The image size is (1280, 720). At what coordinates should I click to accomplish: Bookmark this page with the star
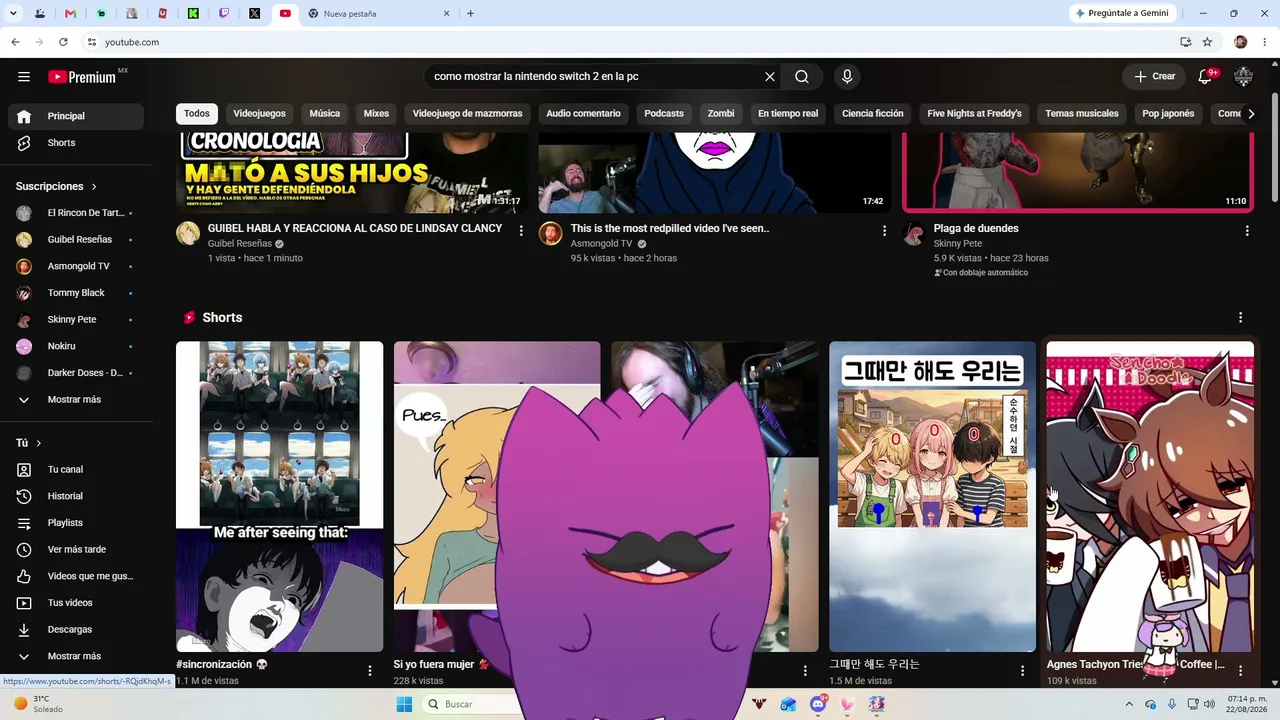pos(1207,42)
